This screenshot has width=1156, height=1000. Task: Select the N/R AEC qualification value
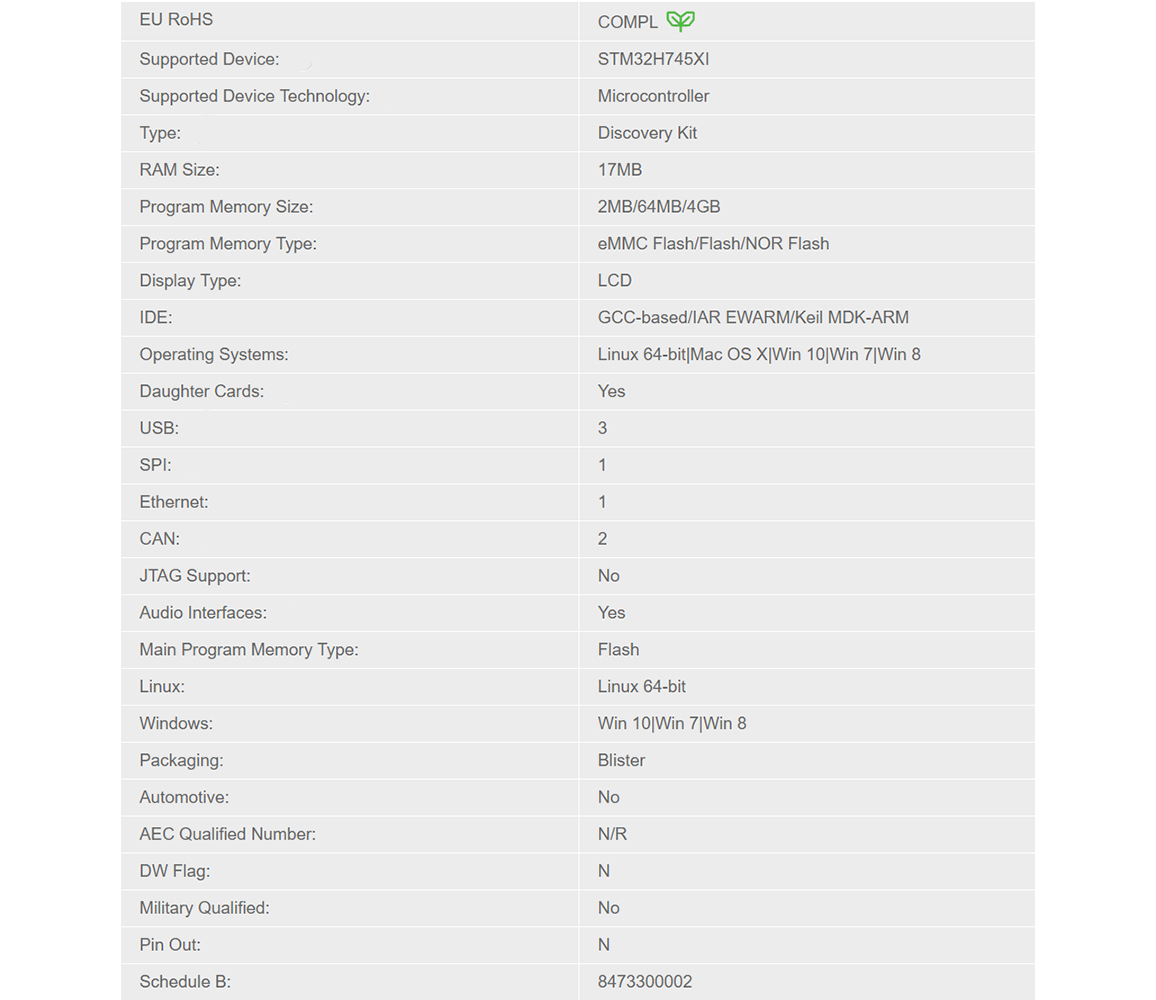coord(612,834)
